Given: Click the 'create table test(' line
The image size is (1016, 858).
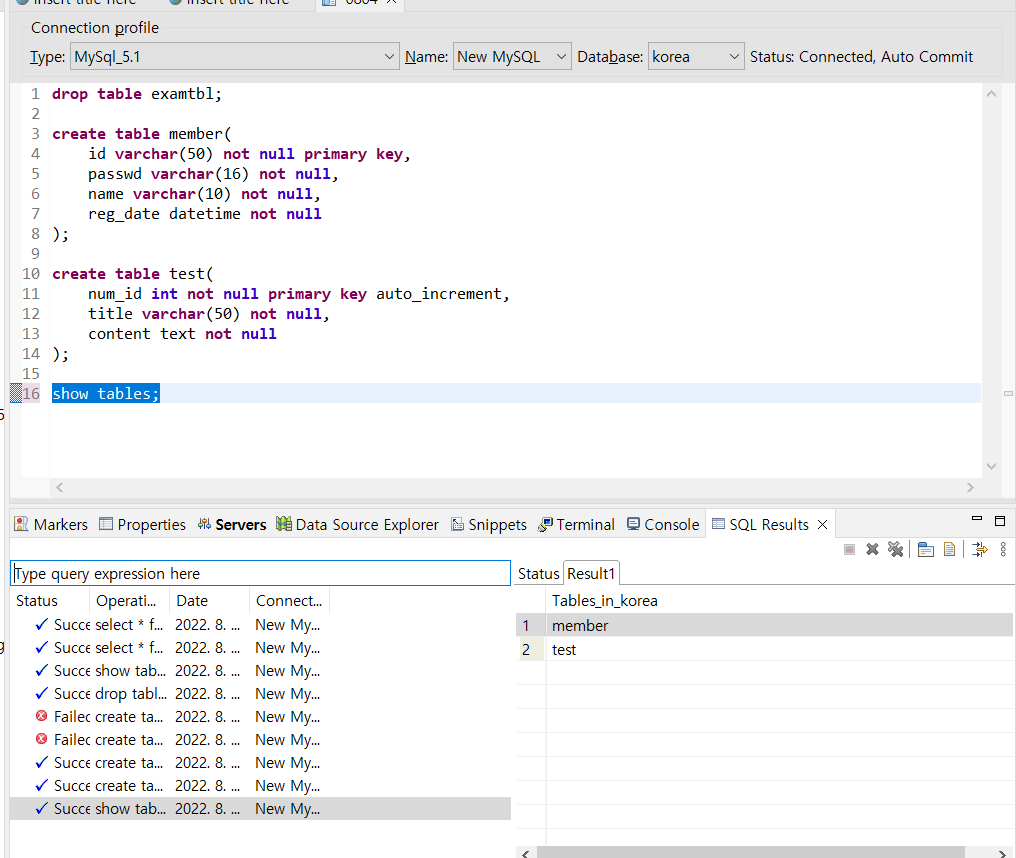Looking at the screenshot, I should [x=132, y=273].
